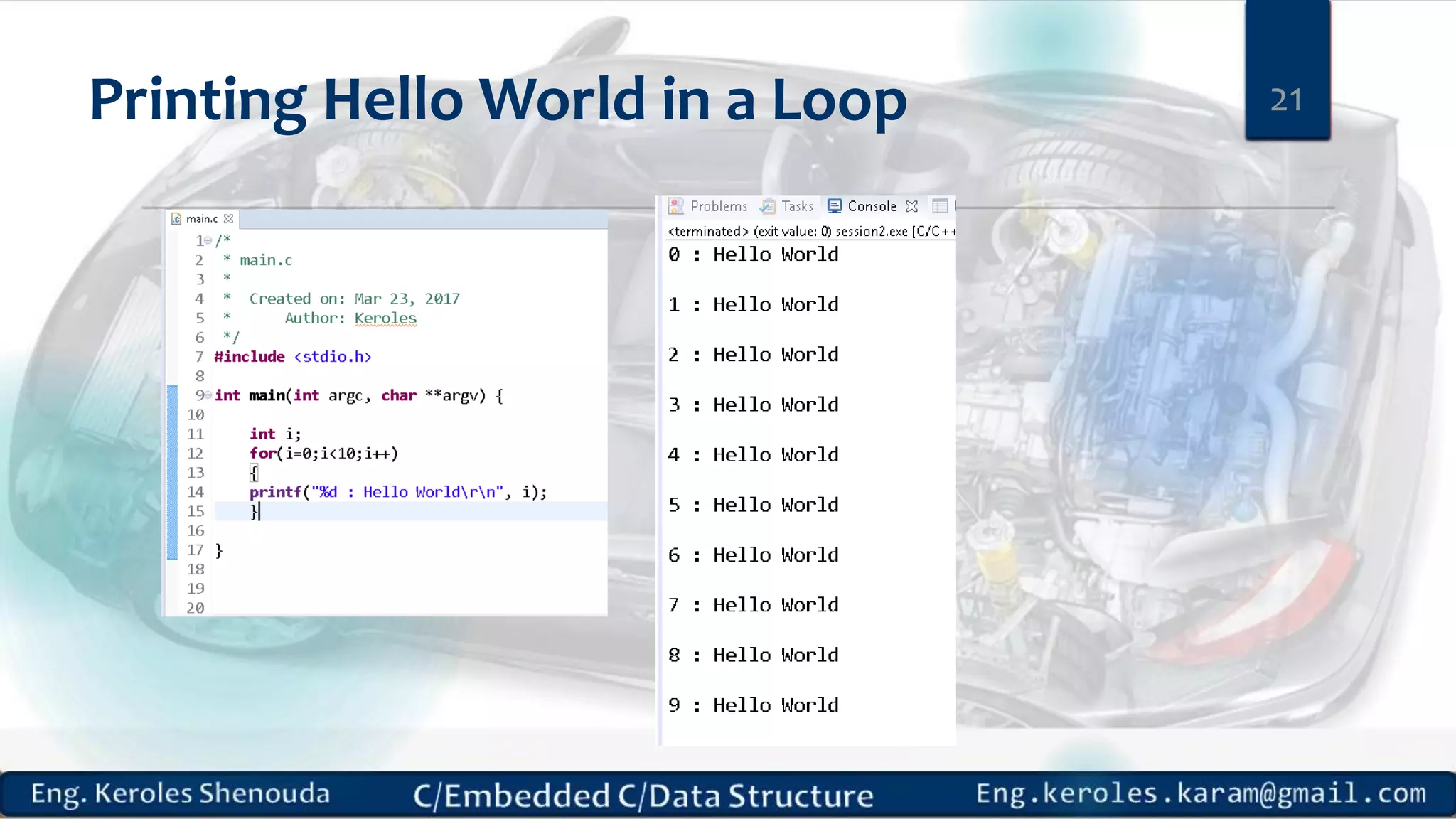Click the 'int i;' declaration line
1456x819 pixels.
(x=275, y=434)
